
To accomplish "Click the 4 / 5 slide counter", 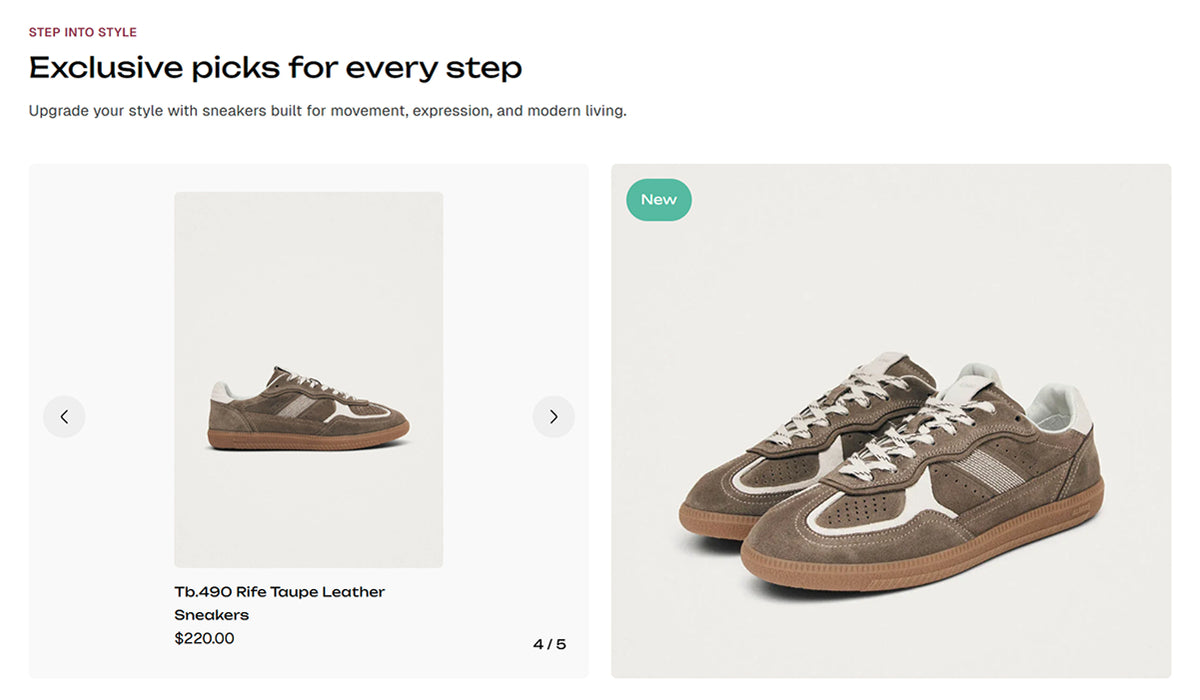I will click(549, 644).
